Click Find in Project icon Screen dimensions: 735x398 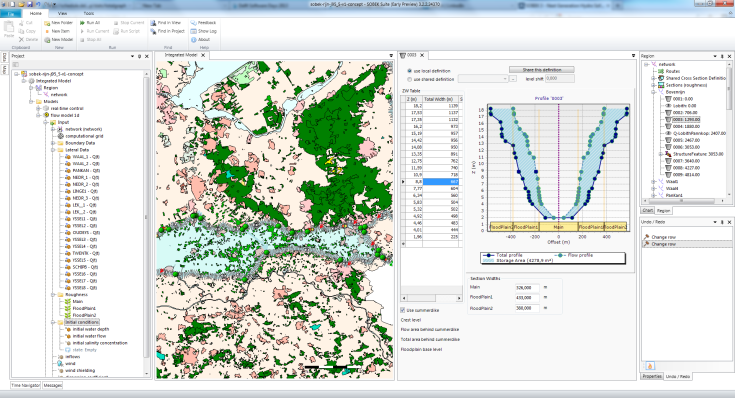point(153,31)
